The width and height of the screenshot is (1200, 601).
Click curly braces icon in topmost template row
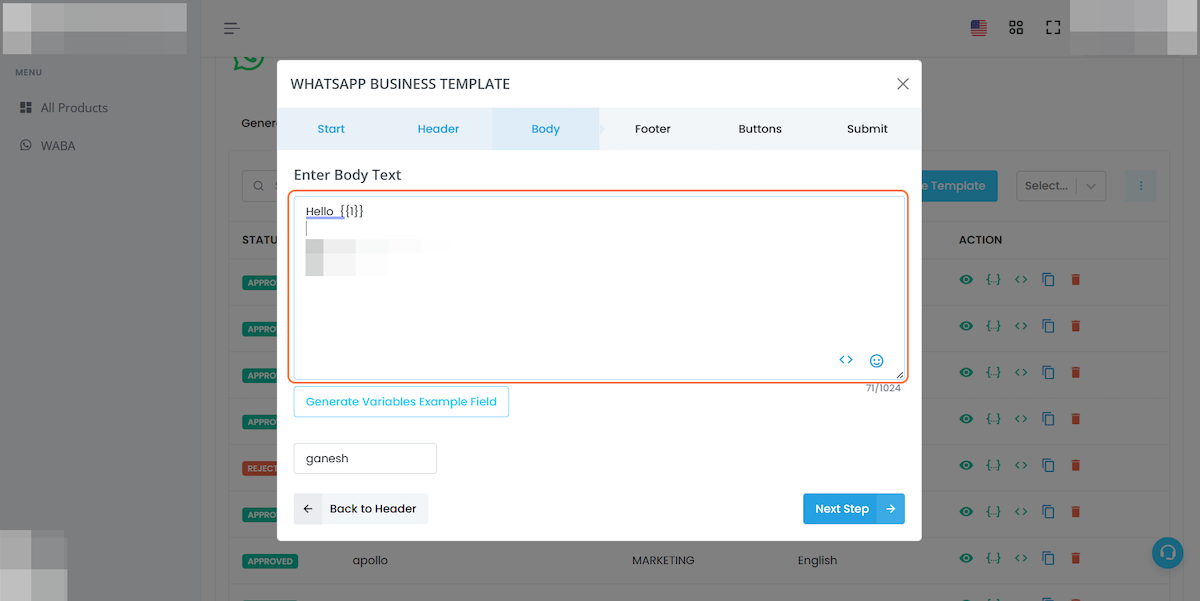point(993,280)
